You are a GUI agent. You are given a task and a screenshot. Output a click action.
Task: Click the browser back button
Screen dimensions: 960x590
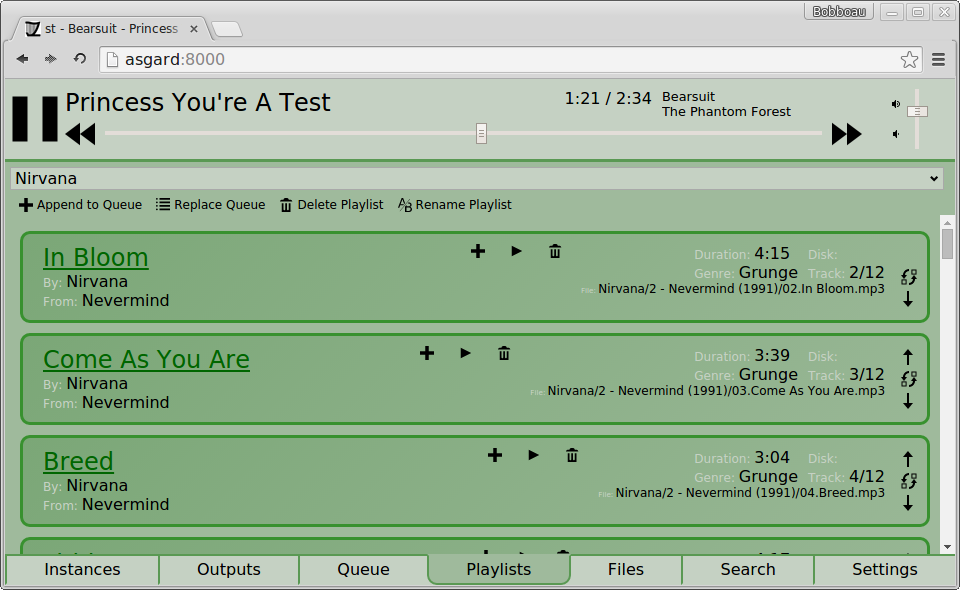[23, 59]
